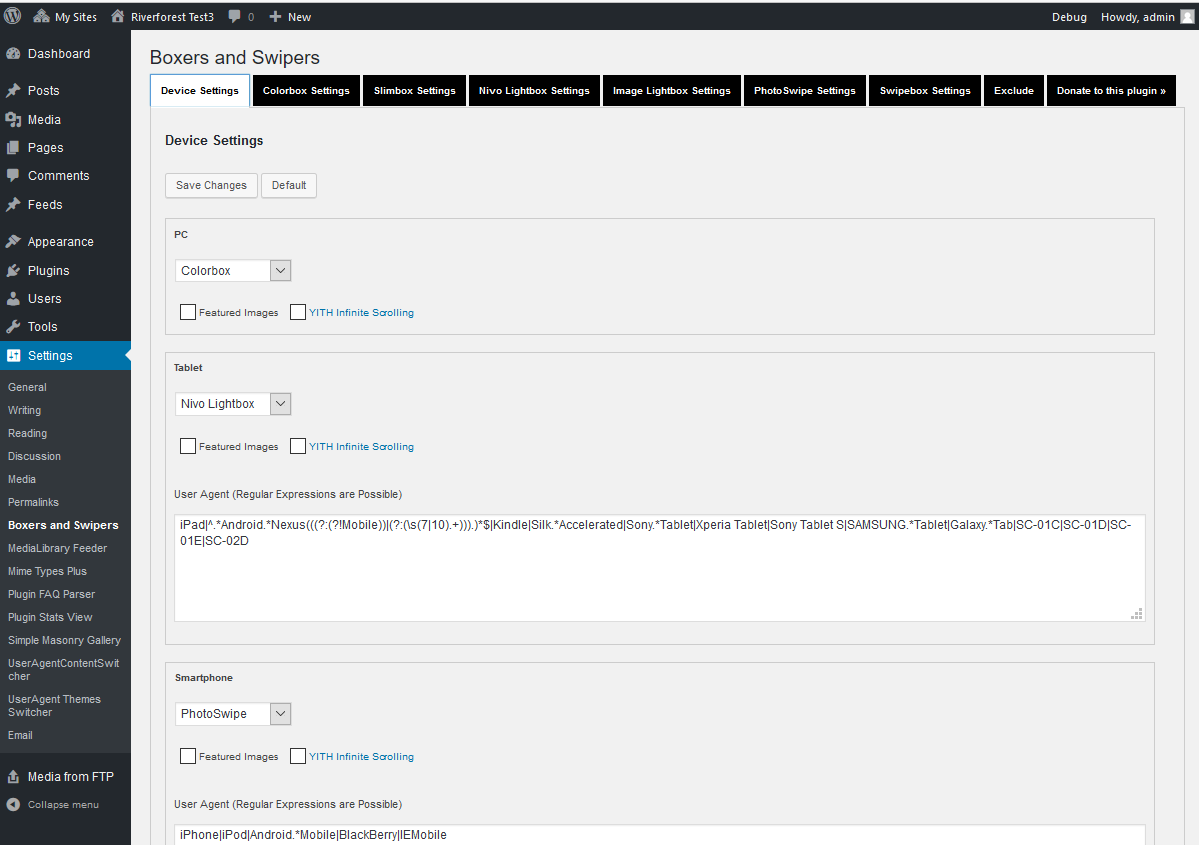Click the Settings sliders icon
1199x845 pixels.
point(13,356)
